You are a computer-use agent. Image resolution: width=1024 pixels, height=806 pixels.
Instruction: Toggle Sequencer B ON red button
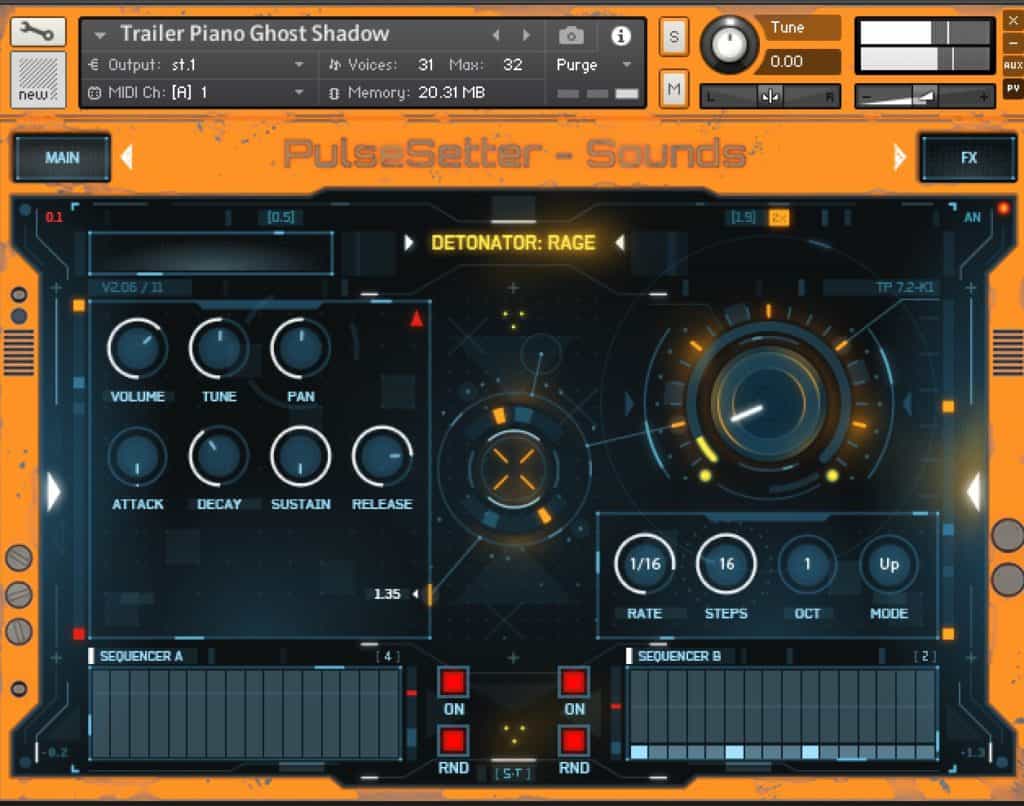pyautogui.click(x=574, y=682)
